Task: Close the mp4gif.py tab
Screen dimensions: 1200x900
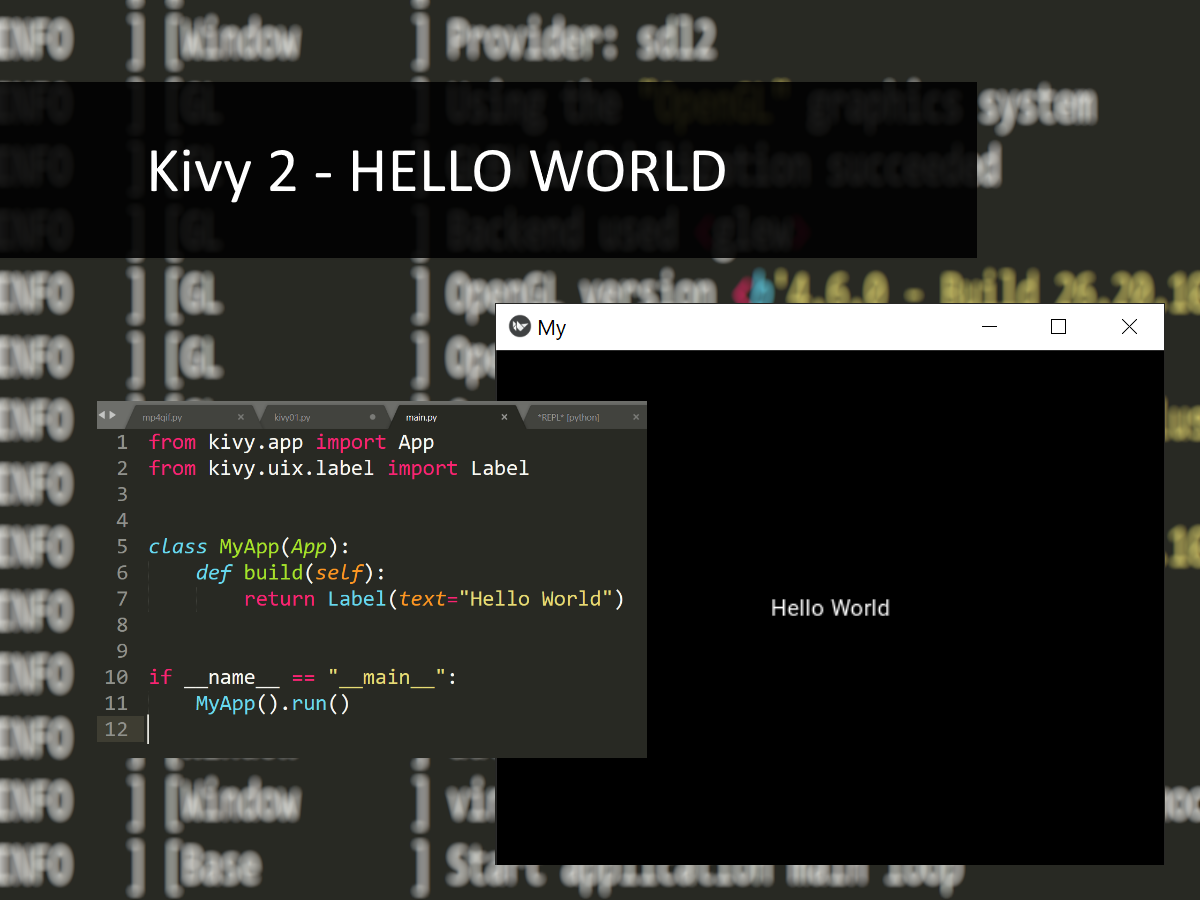Action: point(241,416)
